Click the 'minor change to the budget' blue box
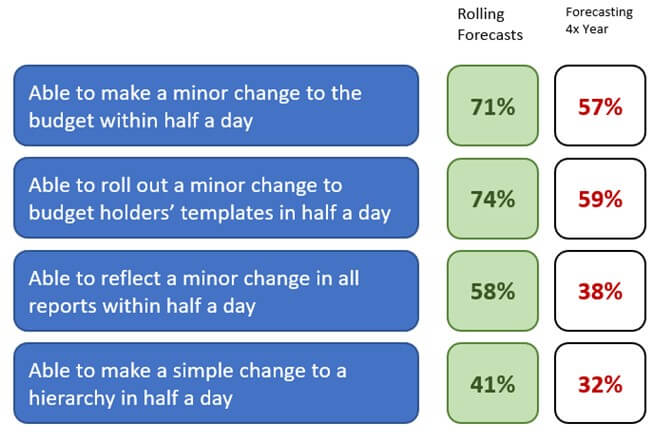The width and height of the screenshot is (672, 442). click(x=216, y=105)
